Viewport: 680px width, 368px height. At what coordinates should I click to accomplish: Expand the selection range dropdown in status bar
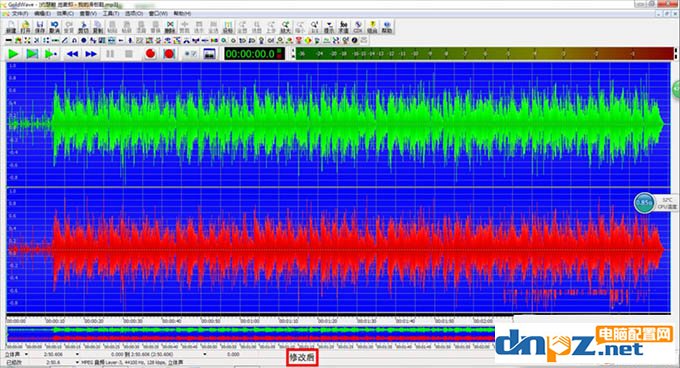click(205, 355)
